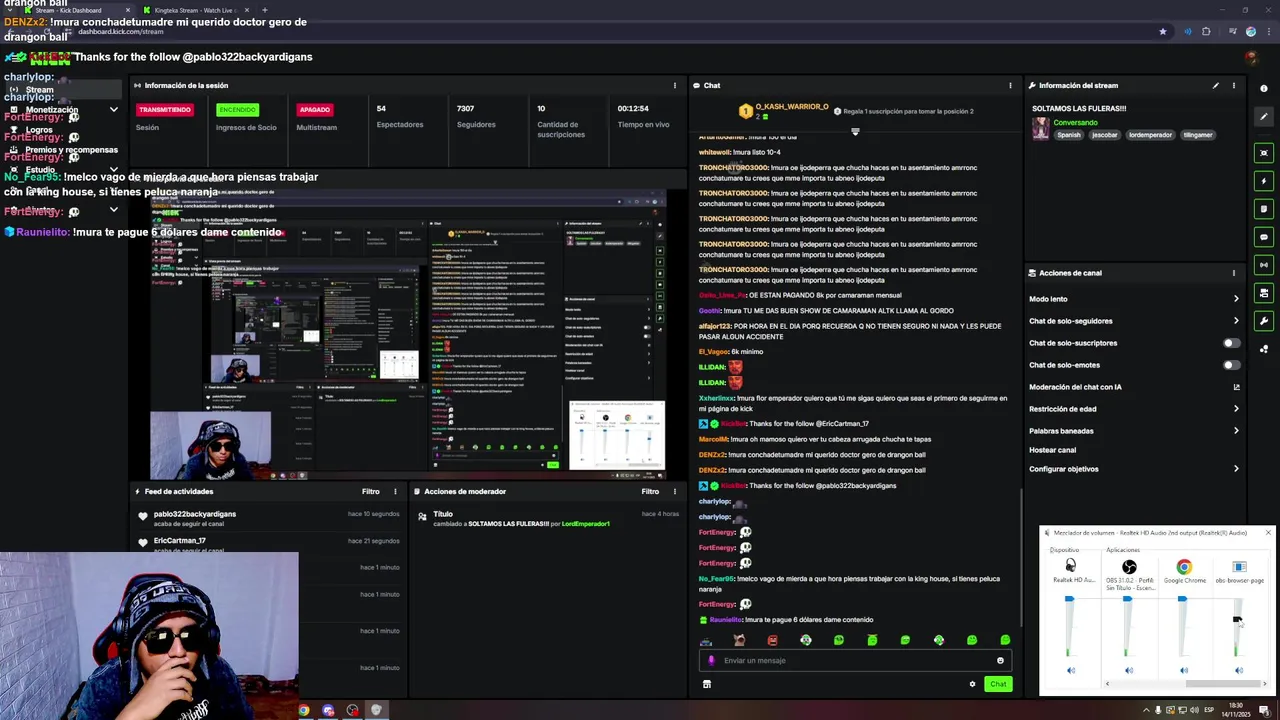Open pablo322backyardigans activity entry

pyautogui.click(x=270, y=518)
